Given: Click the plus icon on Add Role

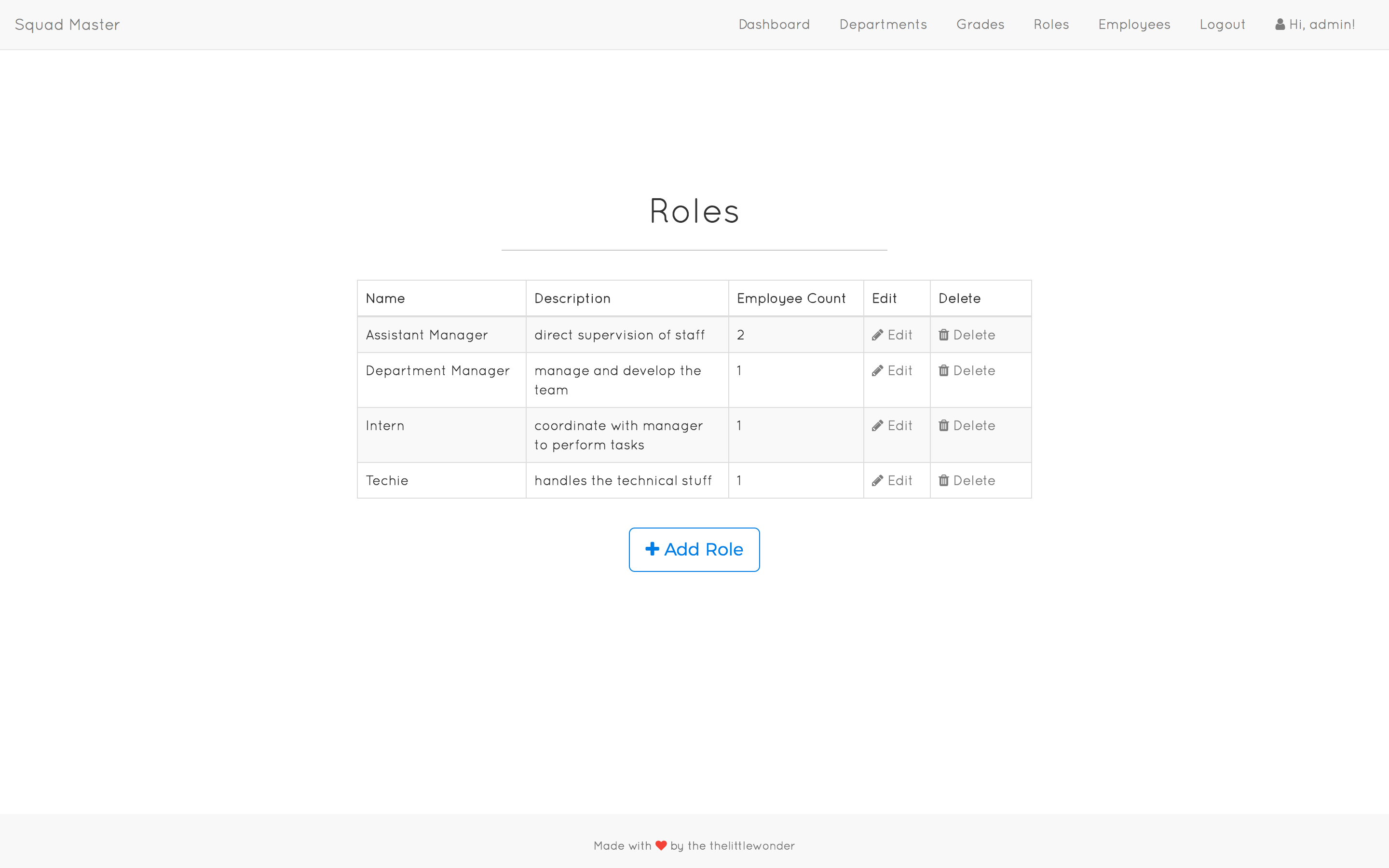Looking at the screenshot, I should (x=652, y=549).
